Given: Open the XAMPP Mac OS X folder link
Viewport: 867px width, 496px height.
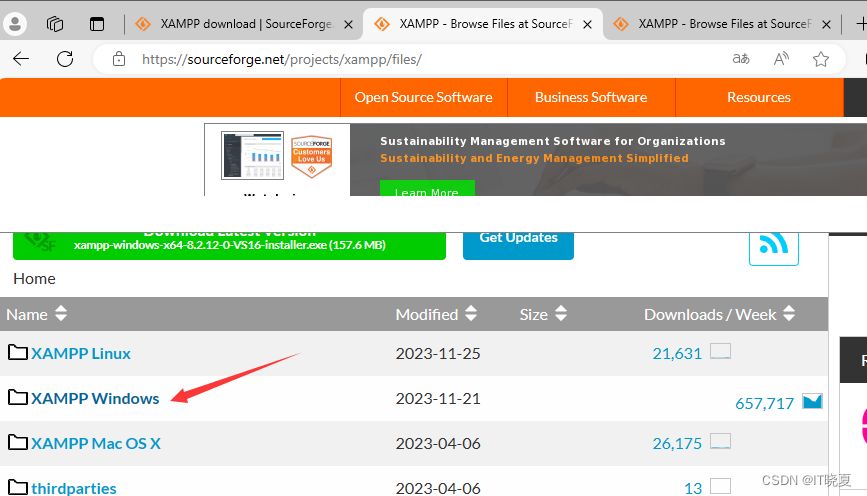Looking at the screenshot, I should (x=96, y=443).
